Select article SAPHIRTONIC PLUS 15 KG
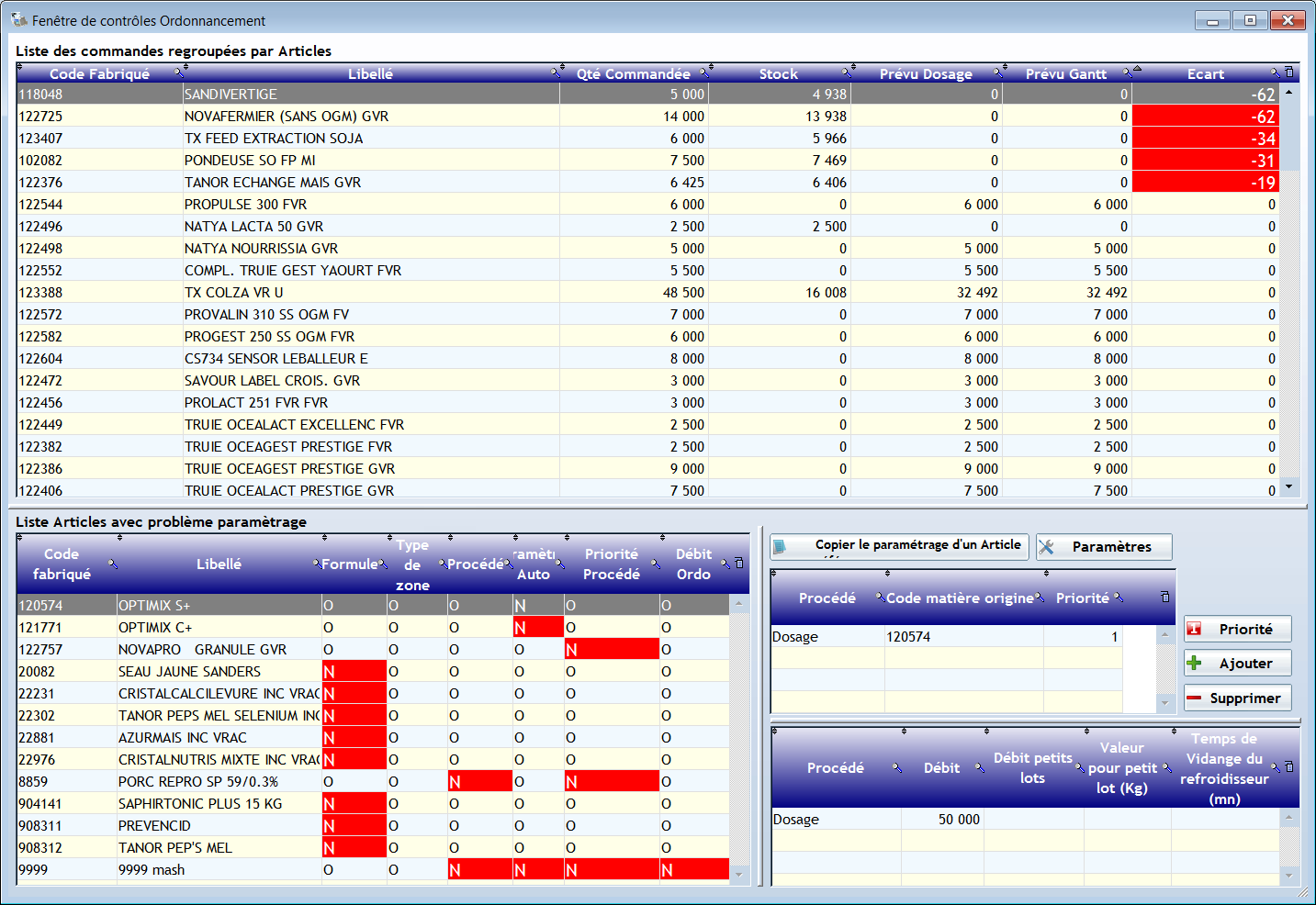The image size is (1316, 905). coord(373,803)
